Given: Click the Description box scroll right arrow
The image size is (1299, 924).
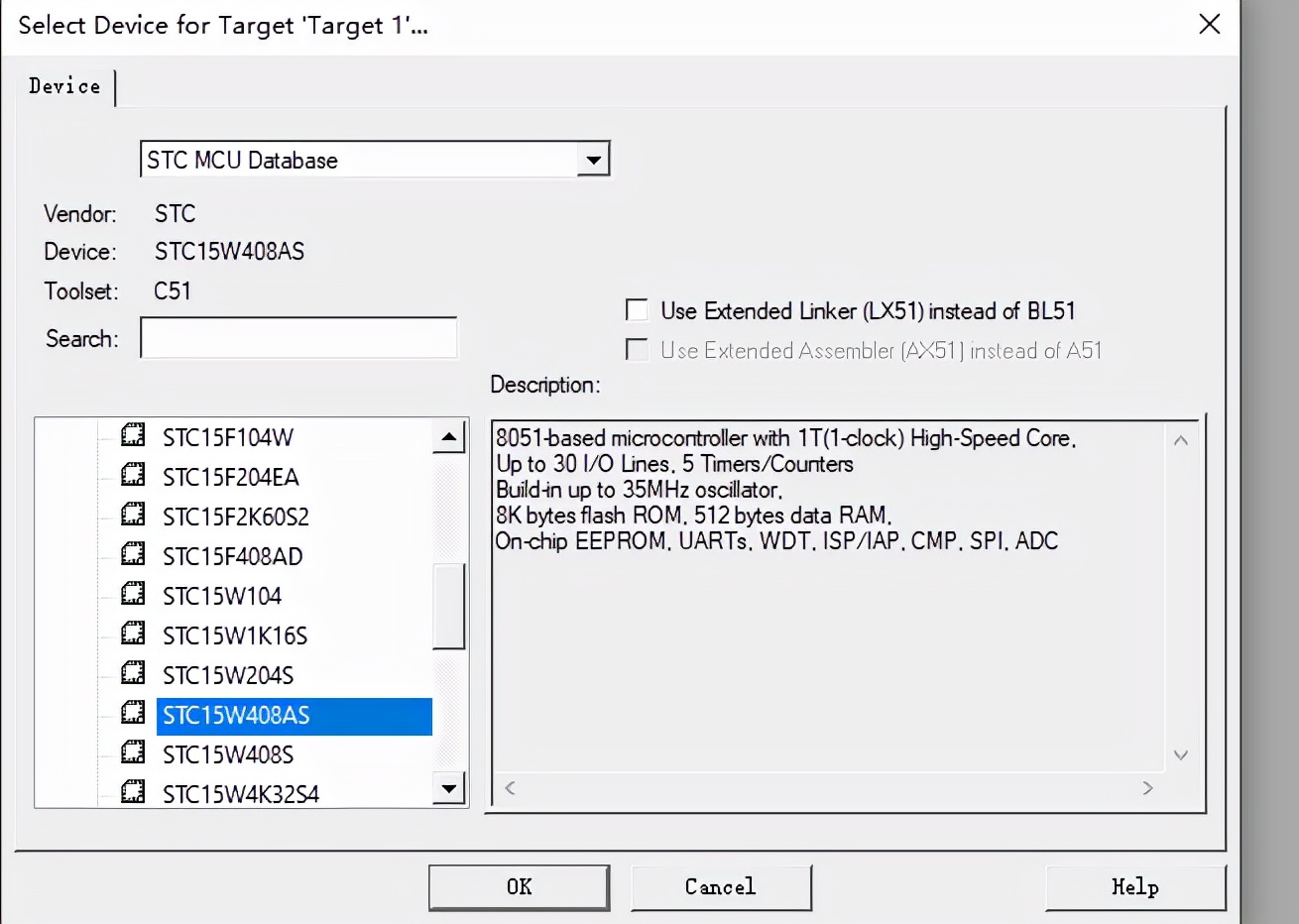Looking at the screenshot, I should [x=1148, y=788].
